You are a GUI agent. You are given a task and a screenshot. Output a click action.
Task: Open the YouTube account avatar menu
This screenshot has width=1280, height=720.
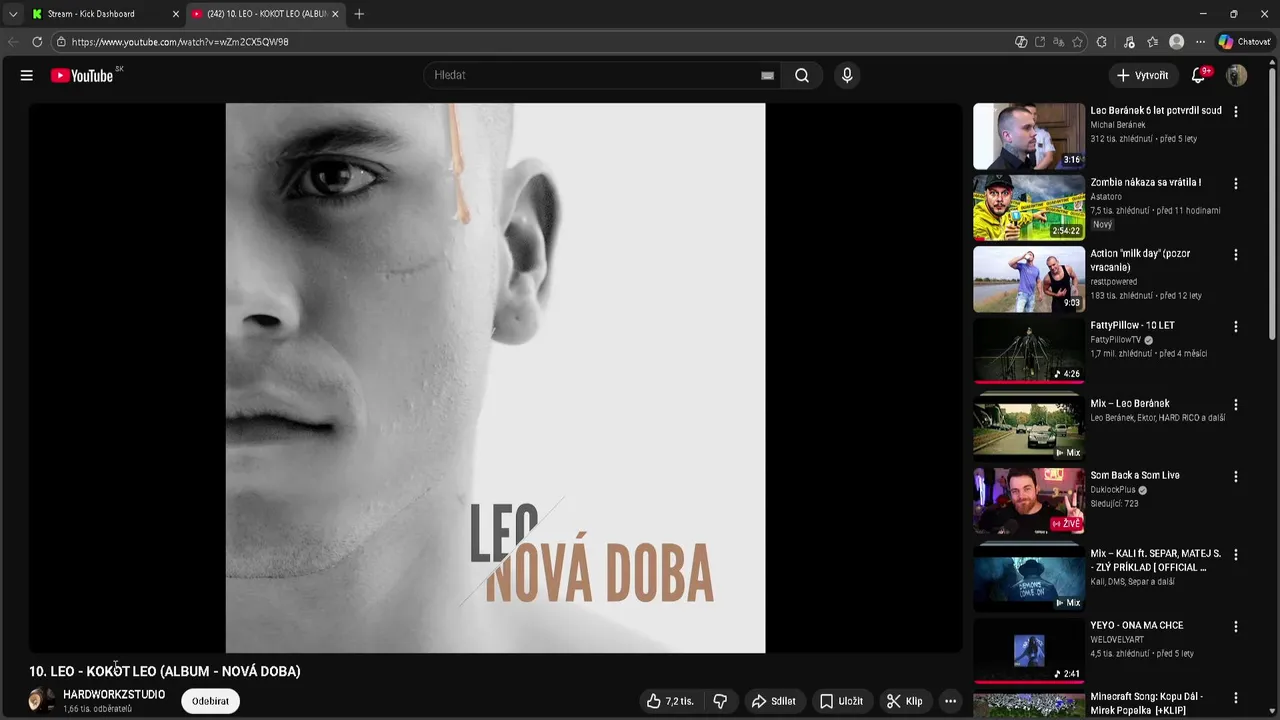pyautogui.click(x=1237, y=75)
